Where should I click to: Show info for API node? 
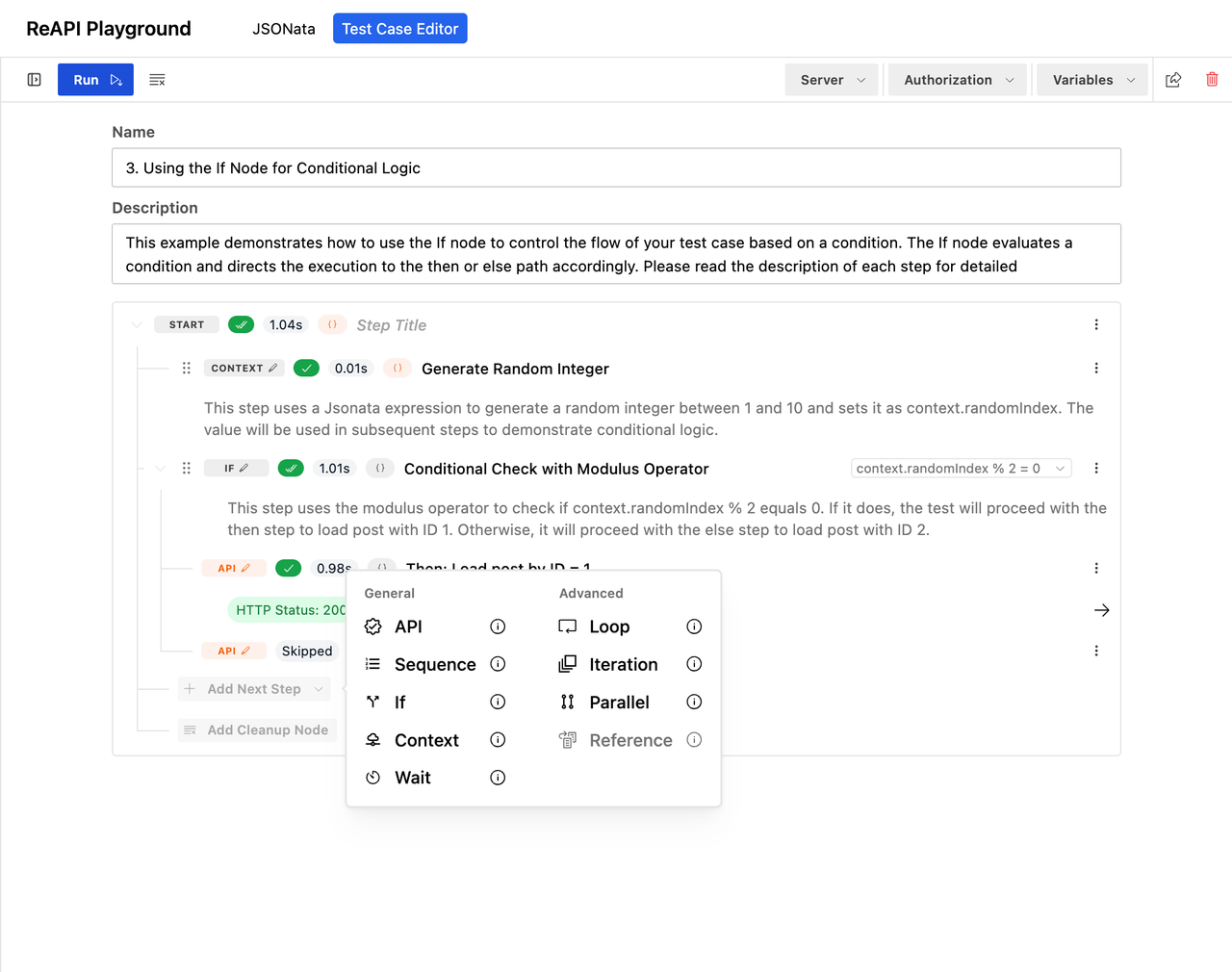point(498,627)
